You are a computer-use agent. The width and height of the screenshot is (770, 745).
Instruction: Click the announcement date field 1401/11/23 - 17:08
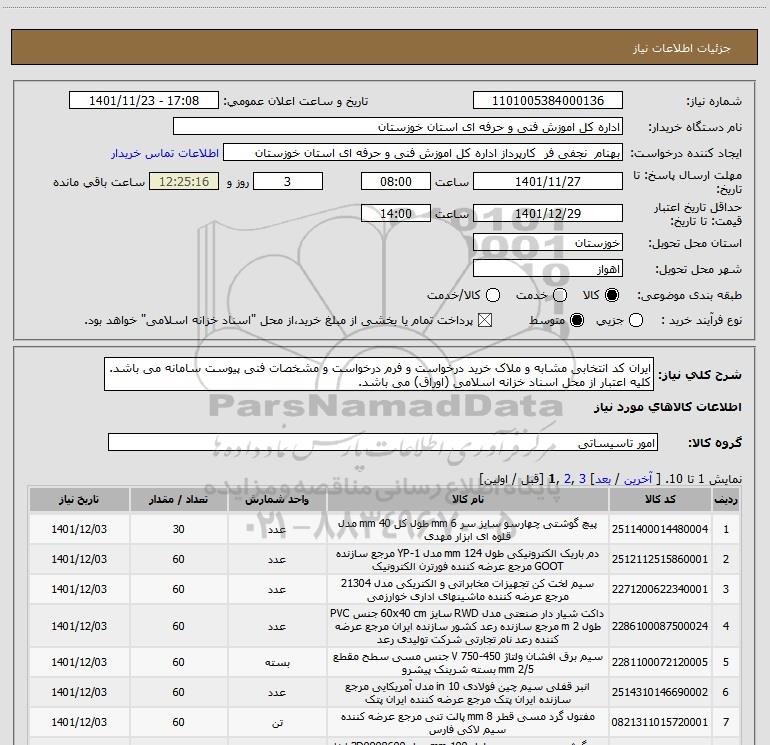pyautogui.click(x=144, y=101)
